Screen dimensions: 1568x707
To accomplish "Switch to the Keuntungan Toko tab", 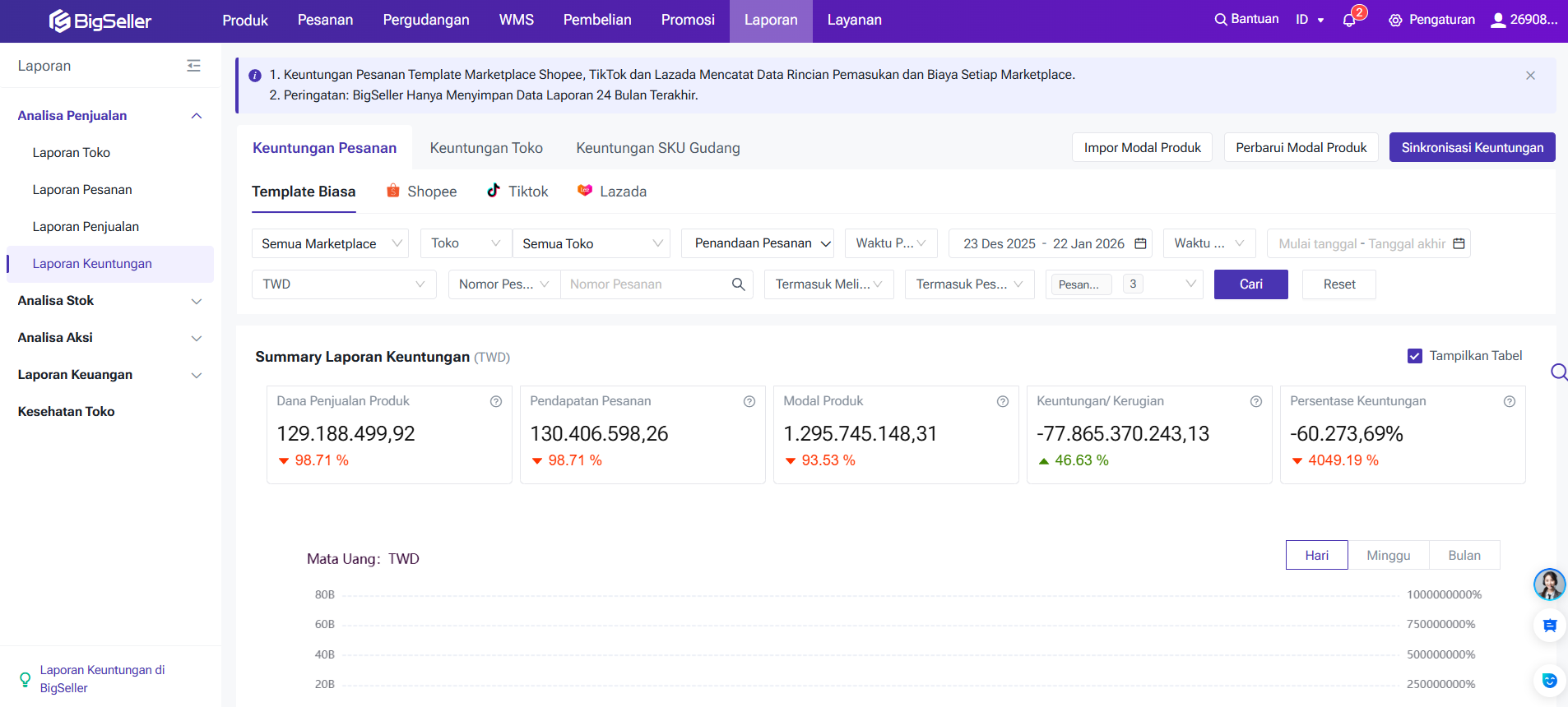I will (486, 148).
